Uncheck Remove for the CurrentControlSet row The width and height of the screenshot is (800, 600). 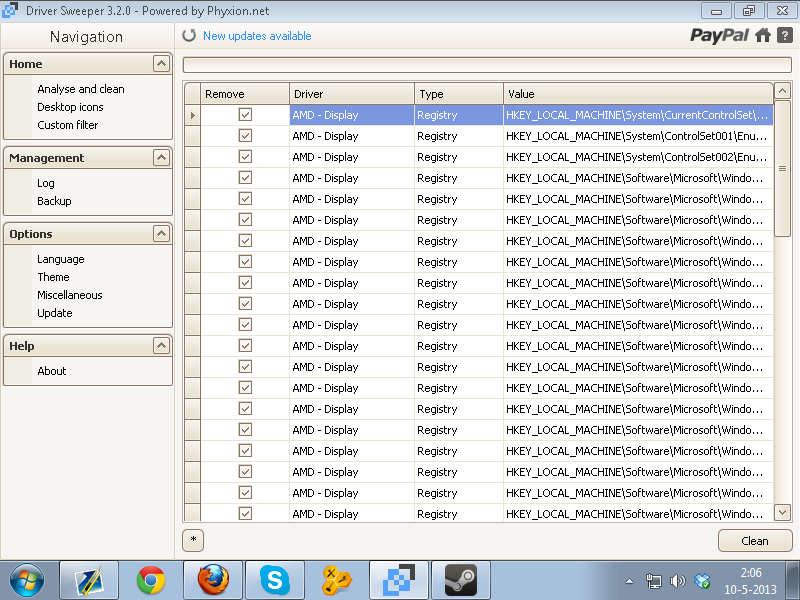point(245,115)
